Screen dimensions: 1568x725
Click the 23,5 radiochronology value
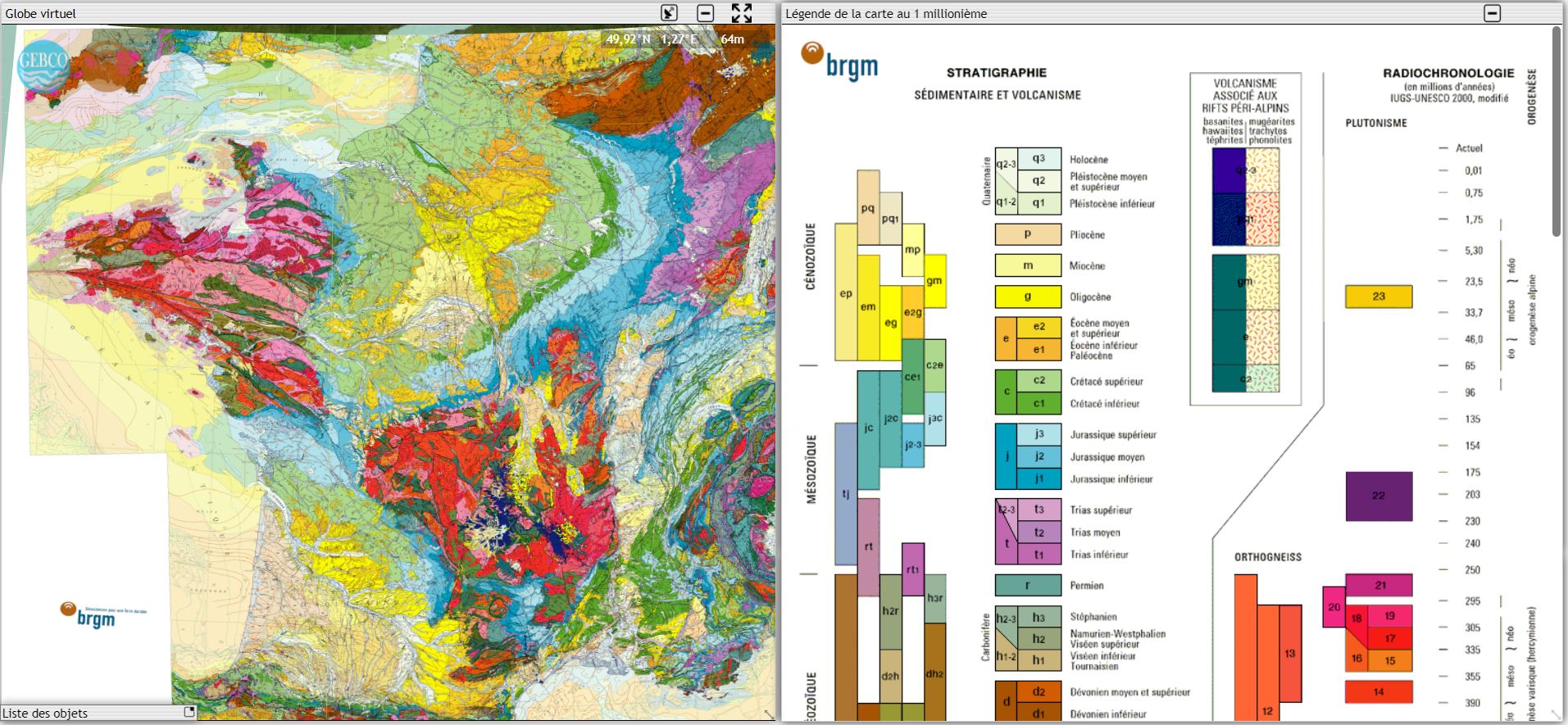click(1474, 282)
